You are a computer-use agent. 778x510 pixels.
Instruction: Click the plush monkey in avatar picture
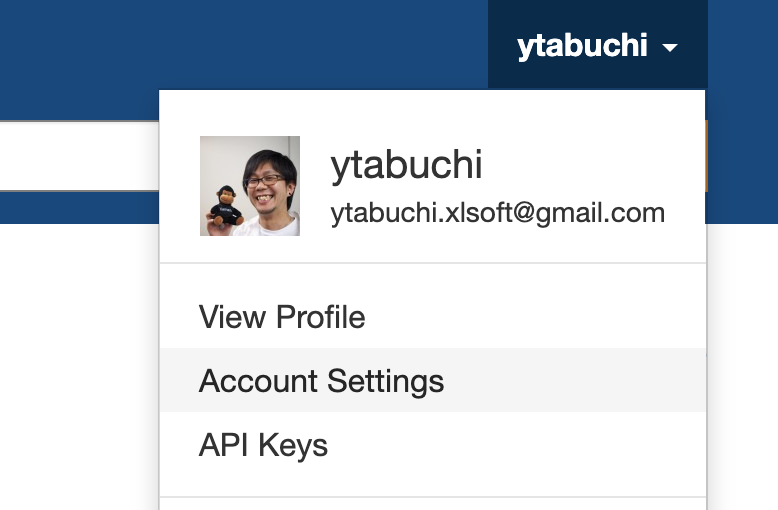coord(224,206)
